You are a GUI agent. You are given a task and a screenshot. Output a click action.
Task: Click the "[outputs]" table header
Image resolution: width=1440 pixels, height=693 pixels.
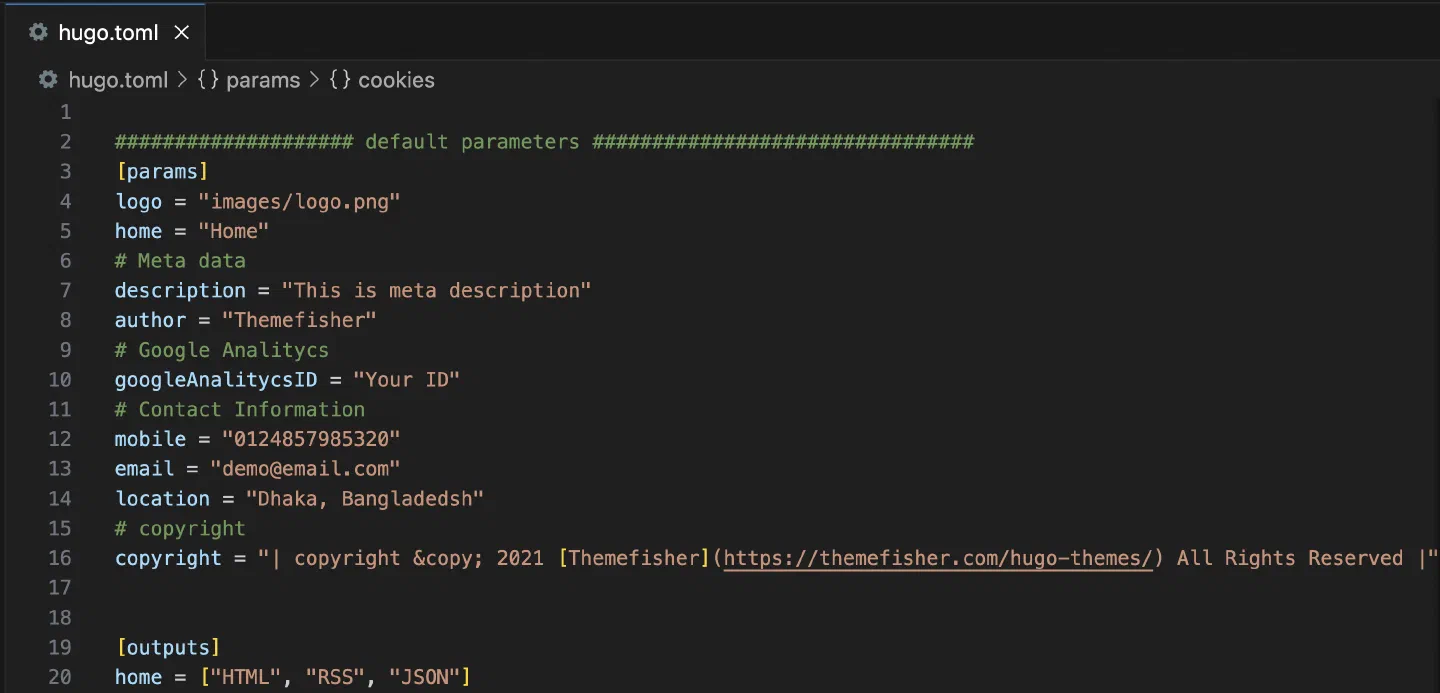[168, 647]
